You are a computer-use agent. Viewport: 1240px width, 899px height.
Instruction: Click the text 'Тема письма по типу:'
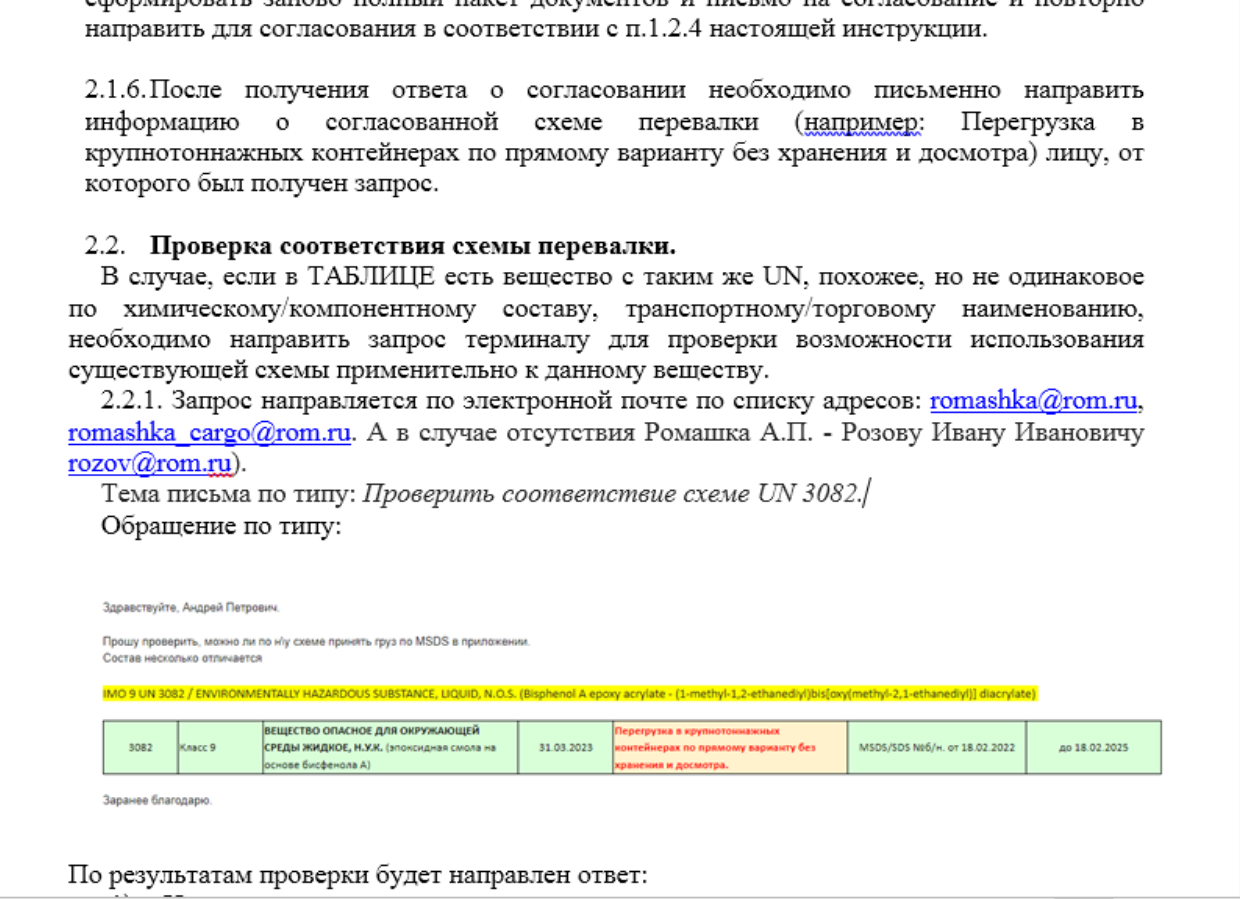tap(229, 494)
